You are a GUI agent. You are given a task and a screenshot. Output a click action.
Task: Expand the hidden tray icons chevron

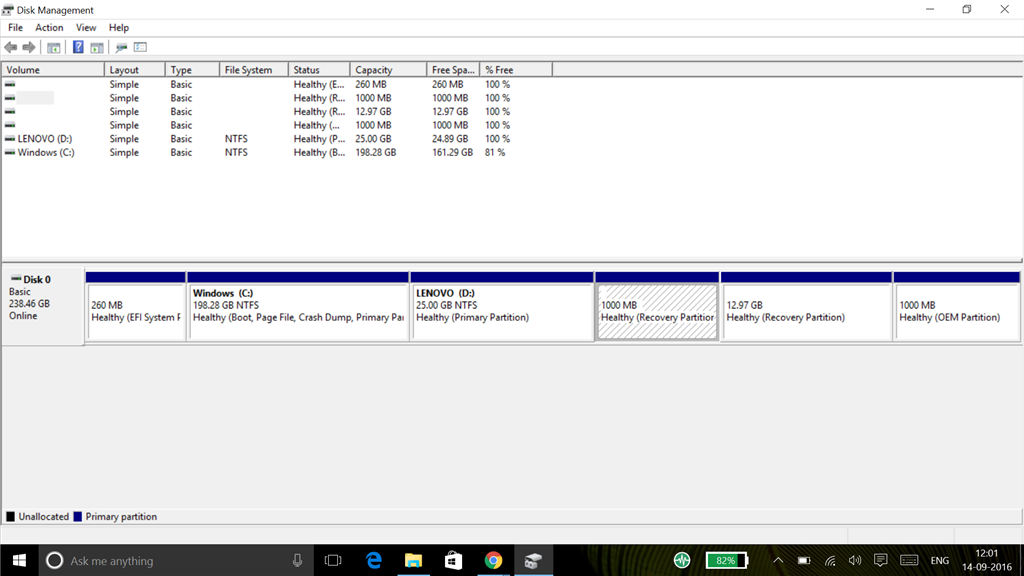coord(778,560)
